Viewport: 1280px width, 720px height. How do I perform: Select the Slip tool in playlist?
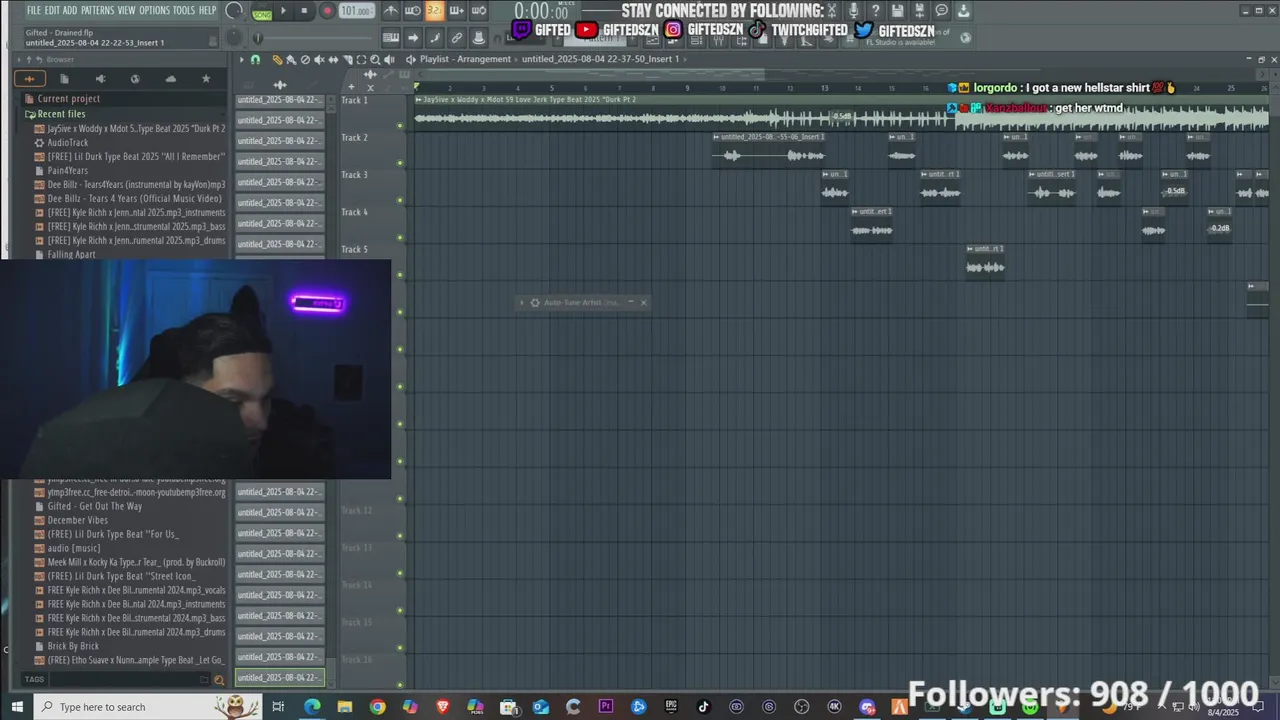tap(333, 59)
